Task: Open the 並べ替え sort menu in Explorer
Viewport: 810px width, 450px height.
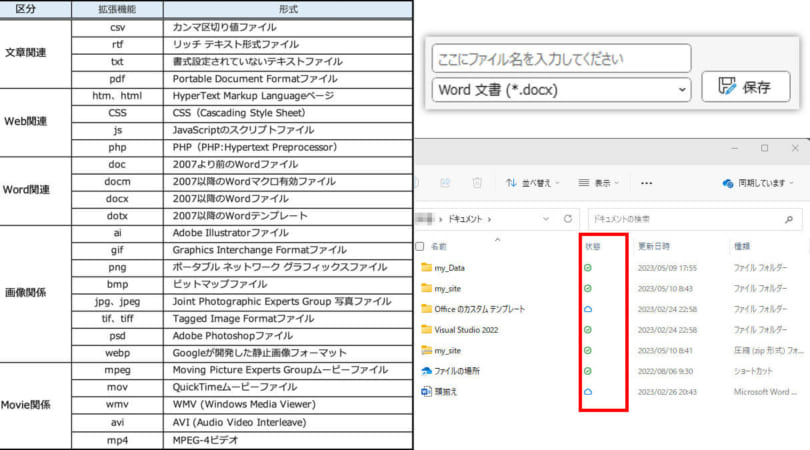Action: point(532,183)
